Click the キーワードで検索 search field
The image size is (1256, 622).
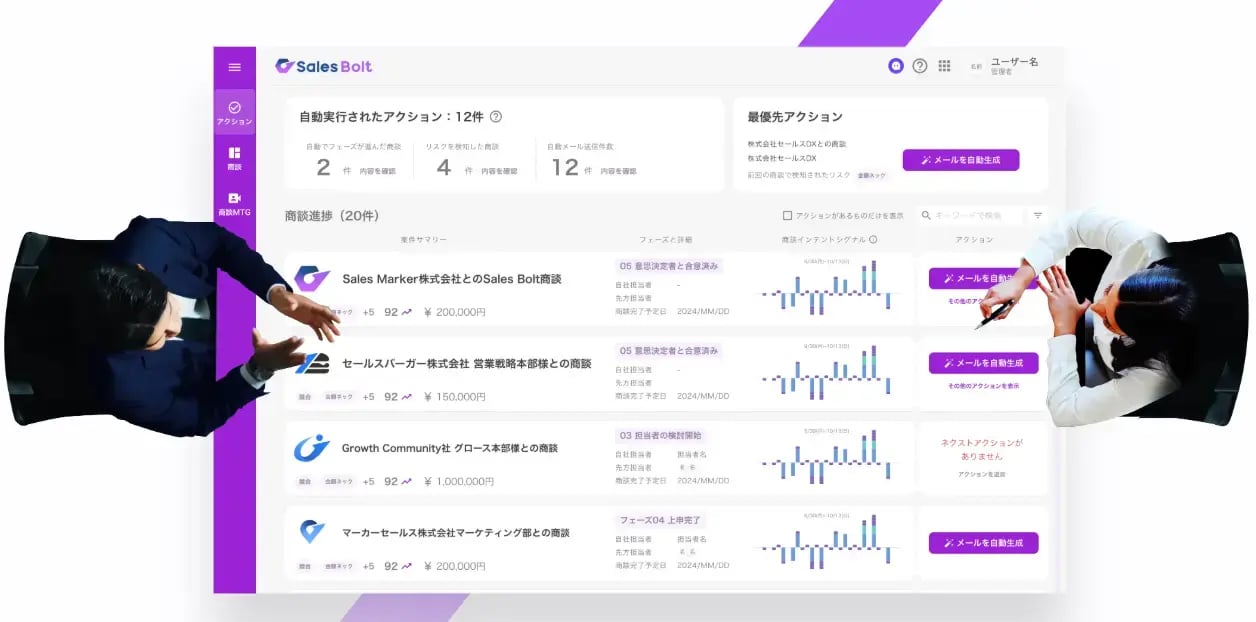point(970,215)
